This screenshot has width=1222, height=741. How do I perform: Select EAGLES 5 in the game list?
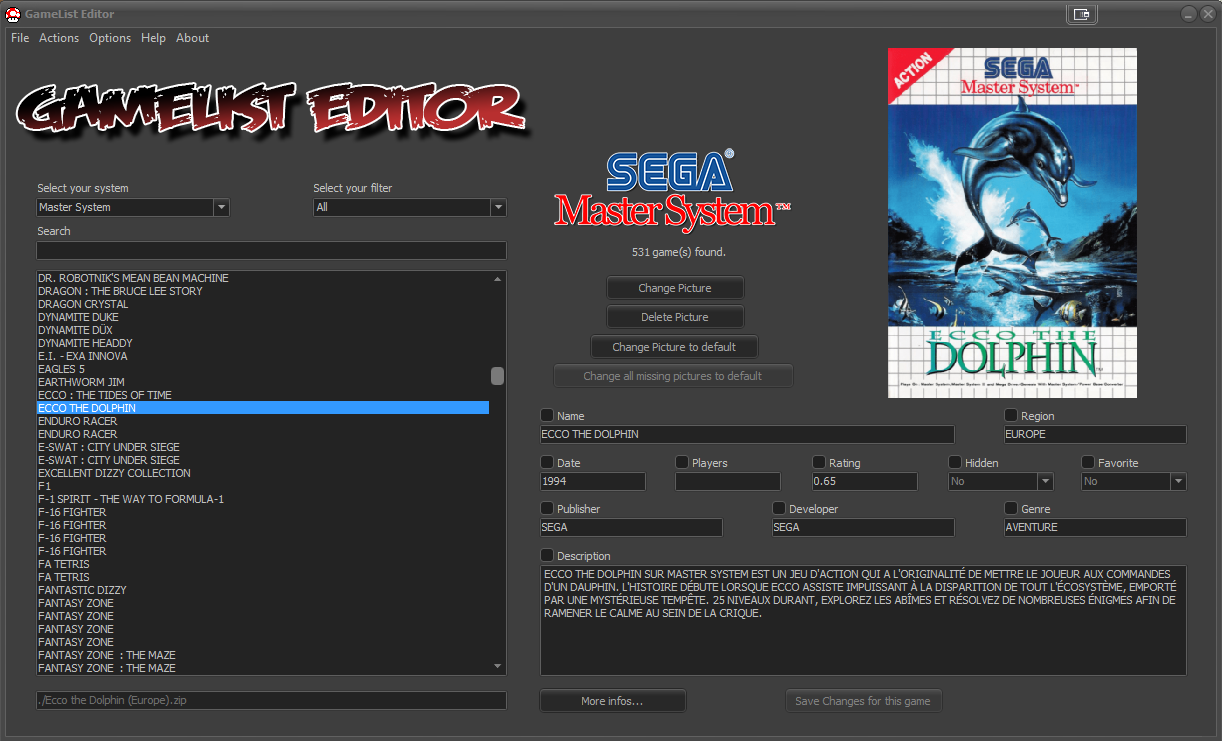[x=263, y=369]
